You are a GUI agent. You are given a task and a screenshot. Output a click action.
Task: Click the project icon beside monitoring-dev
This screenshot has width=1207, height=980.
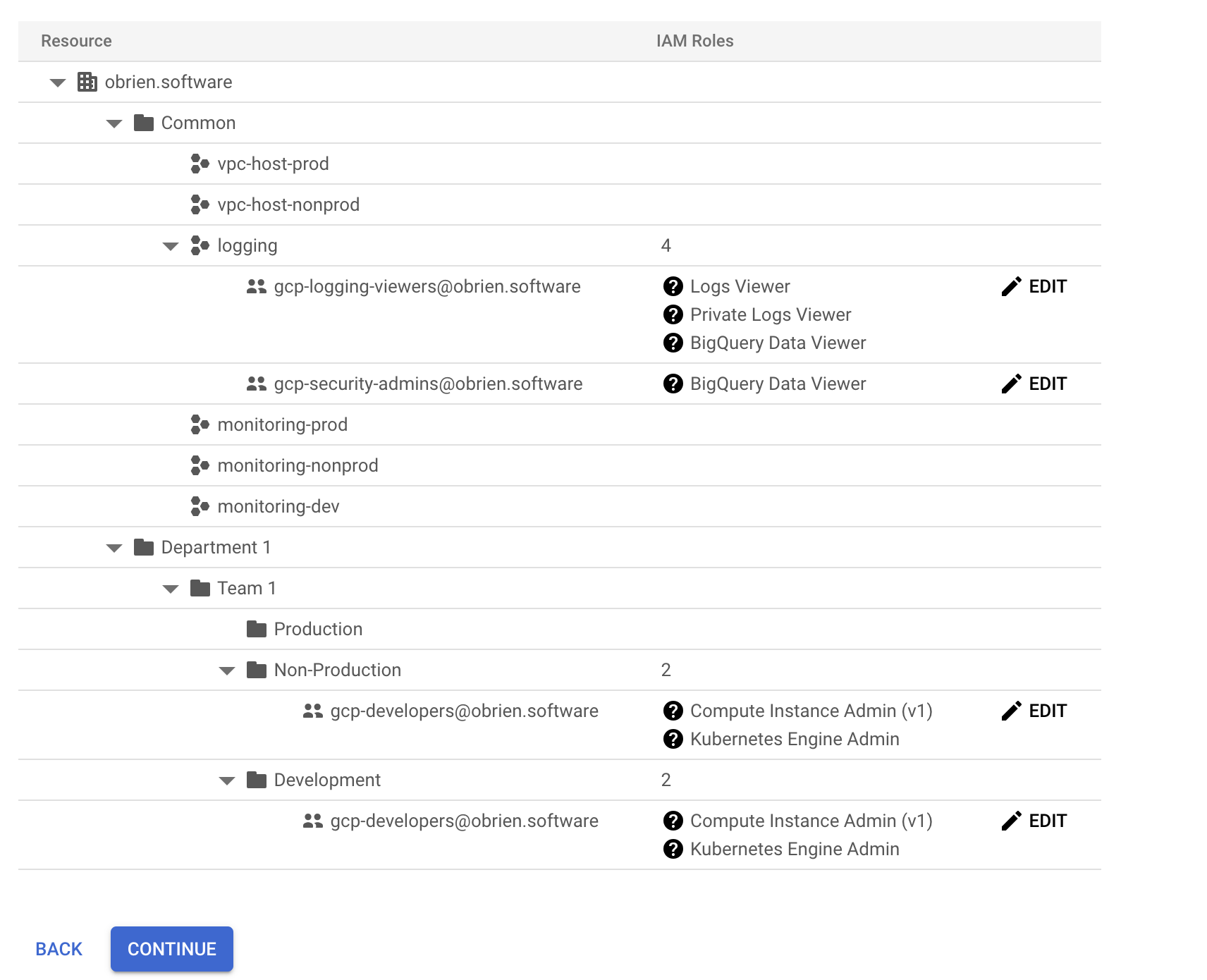pyautogui.click(x=198, y=506)
